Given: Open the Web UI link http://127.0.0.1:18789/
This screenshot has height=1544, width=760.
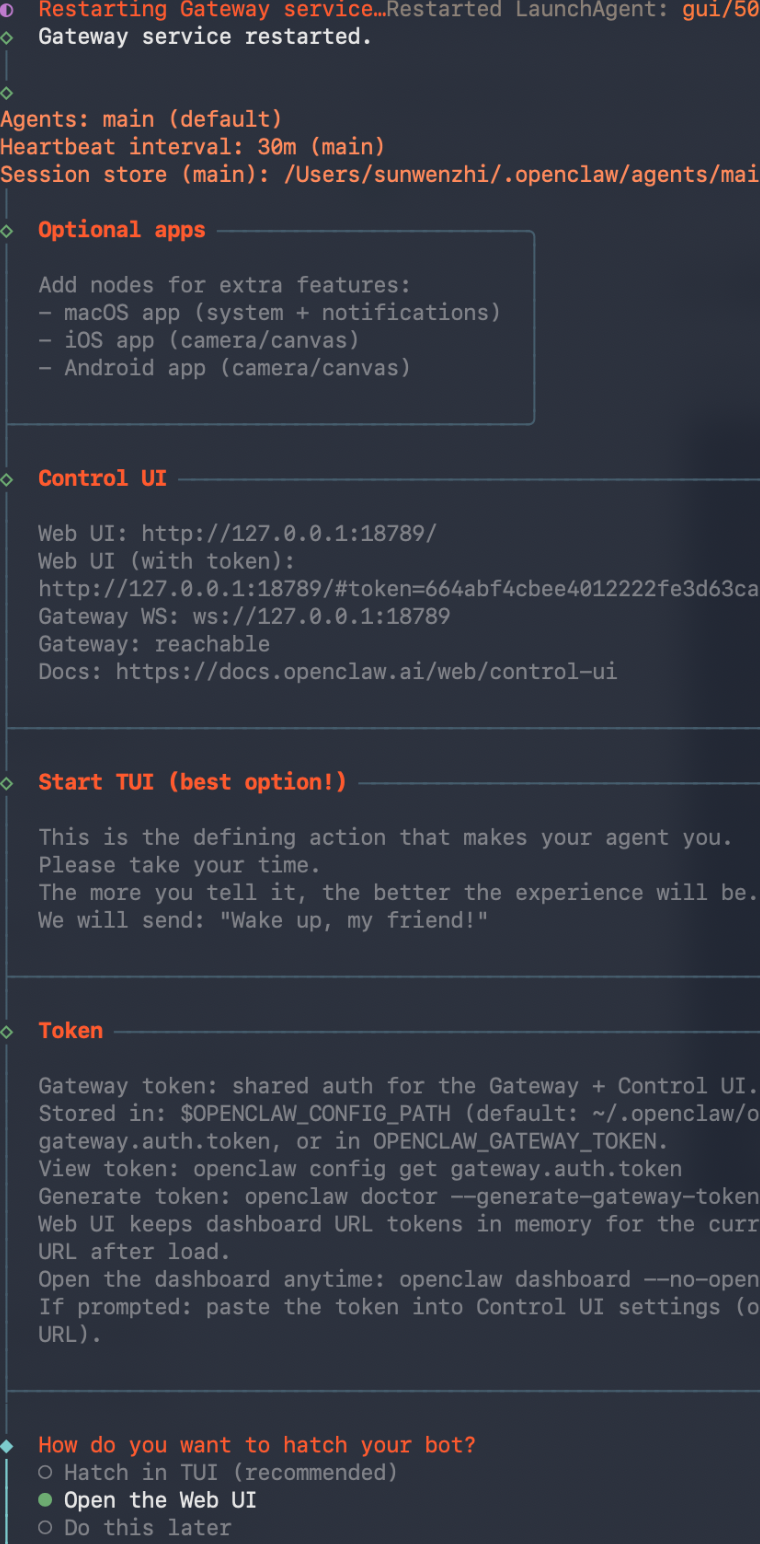Looking at the screenshot, I should [288, 534].
